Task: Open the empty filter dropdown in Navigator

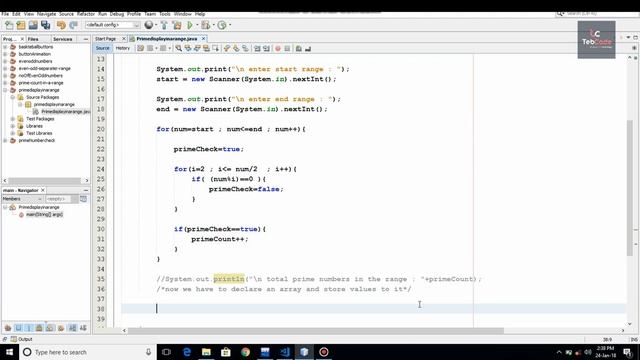Action: point(62,199)
